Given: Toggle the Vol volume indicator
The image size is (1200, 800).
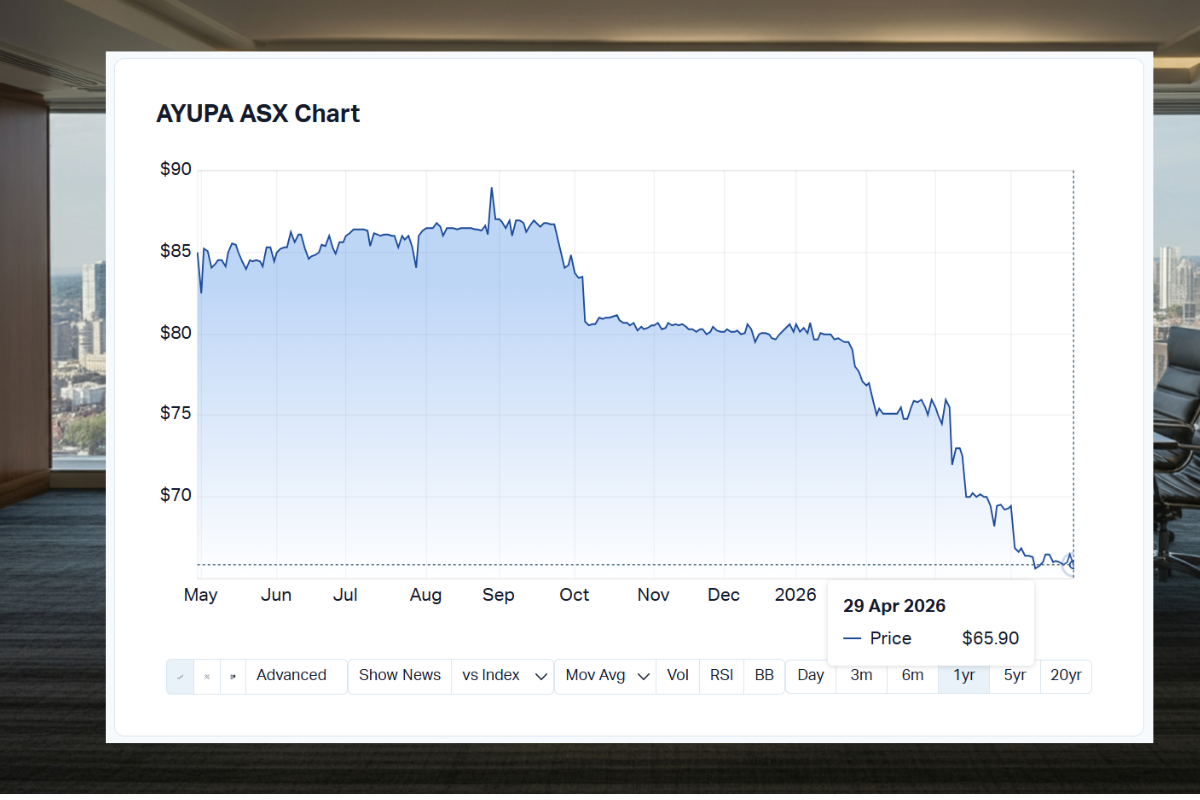Looking at the screenshot, I should pos(677,676).
